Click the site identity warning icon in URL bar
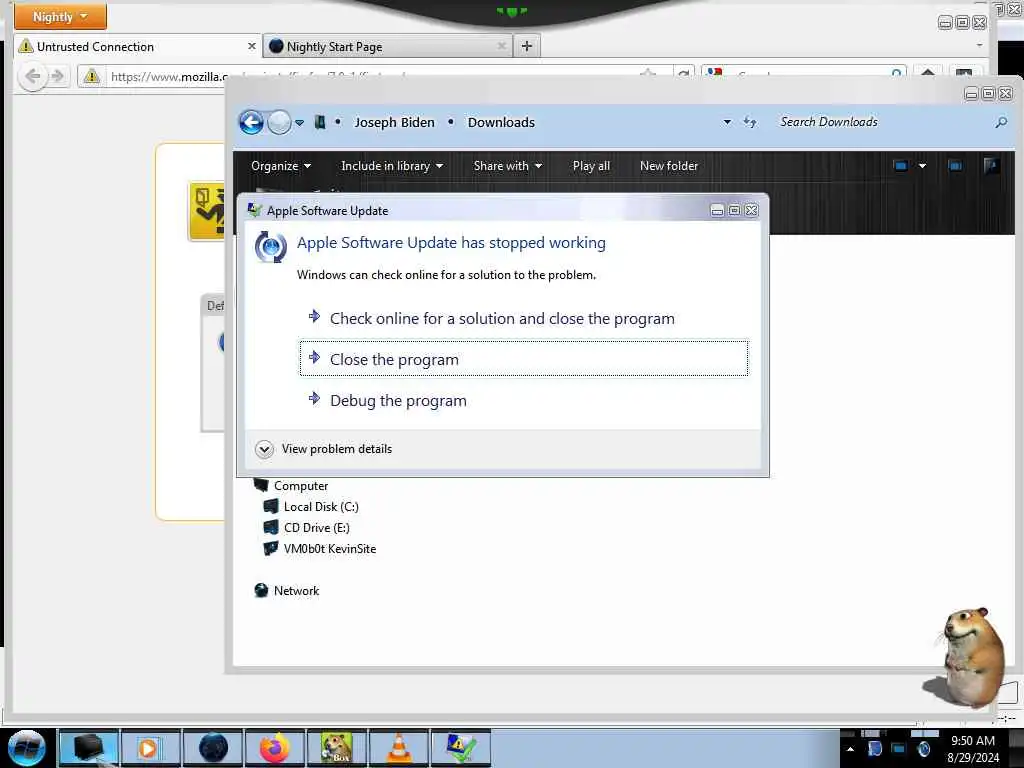Screen dimensions: 1024x768 pyautogui.click(x=91, y=77)
